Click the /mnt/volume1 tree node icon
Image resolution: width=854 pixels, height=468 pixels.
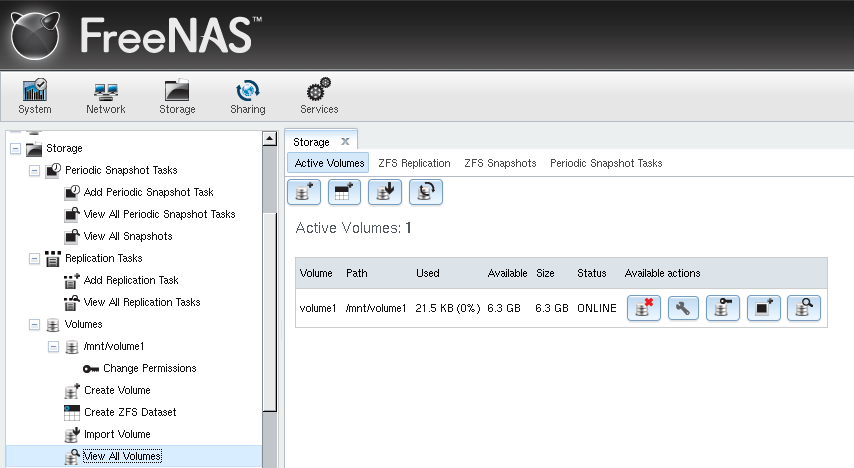72,347
